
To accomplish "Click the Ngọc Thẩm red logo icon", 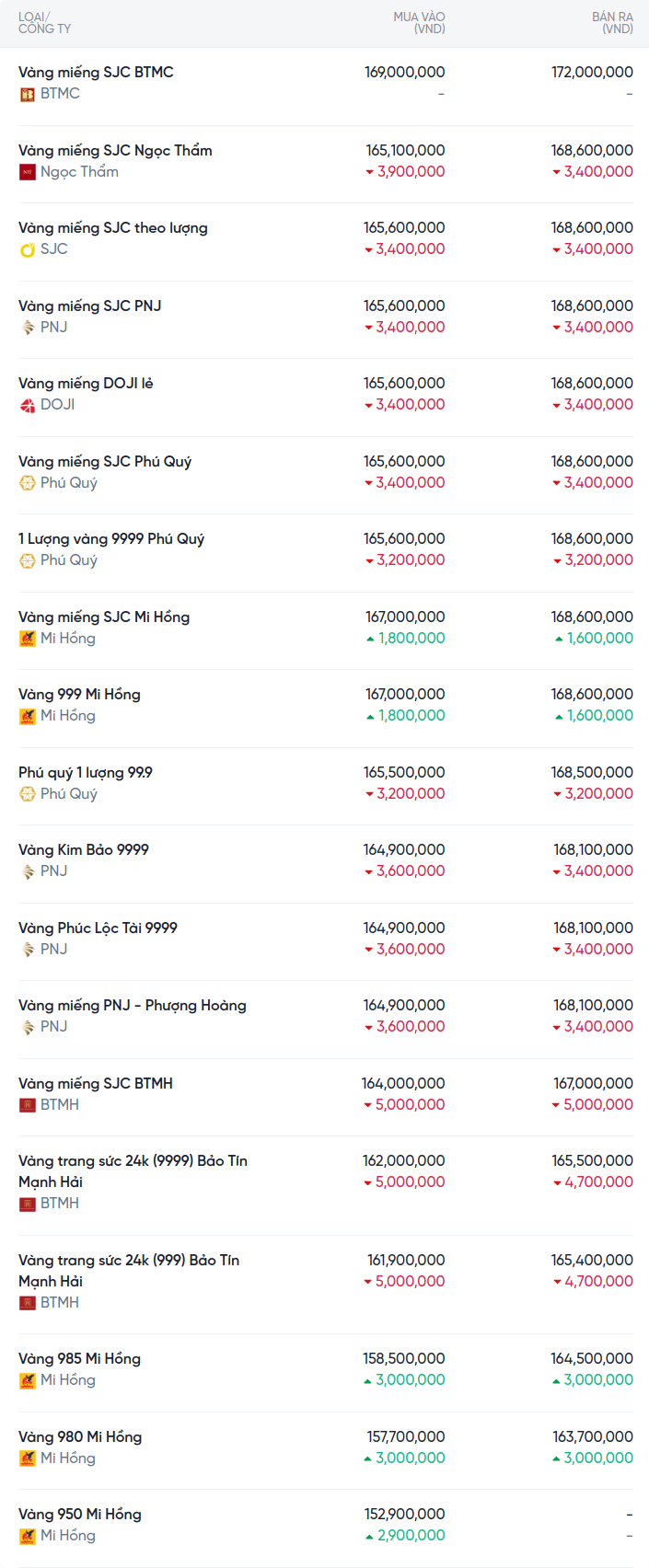I will click(28, 172).
